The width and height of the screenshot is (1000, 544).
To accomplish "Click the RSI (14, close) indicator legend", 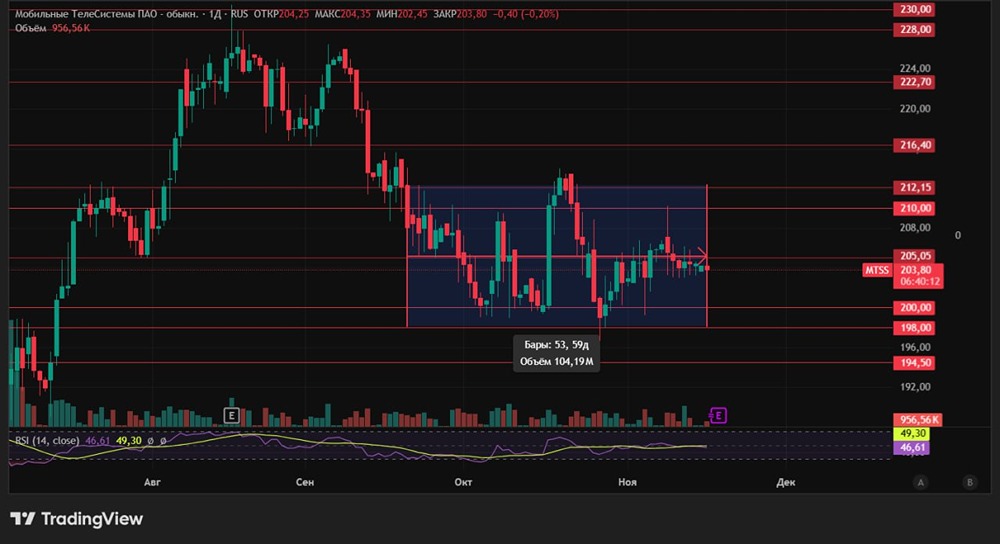I will [47, 441].
